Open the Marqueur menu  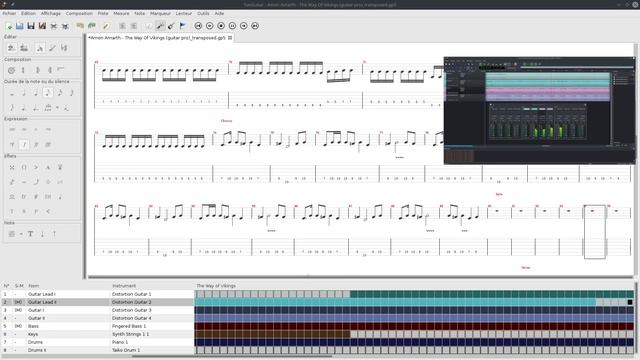coord(160,13)
